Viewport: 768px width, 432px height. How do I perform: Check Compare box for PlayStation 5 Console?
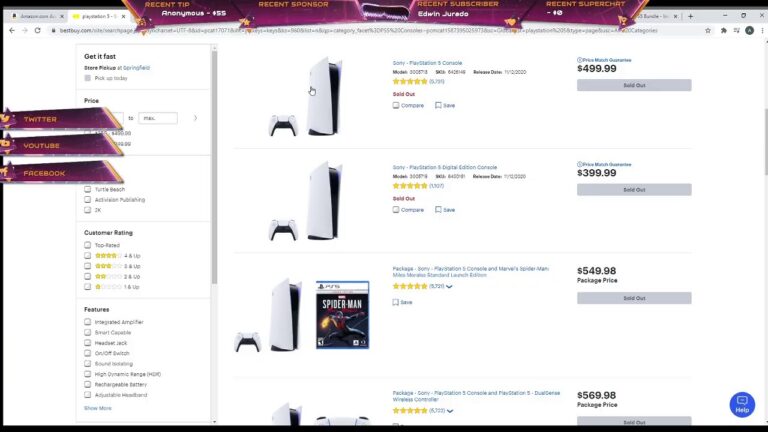(396, 105)
